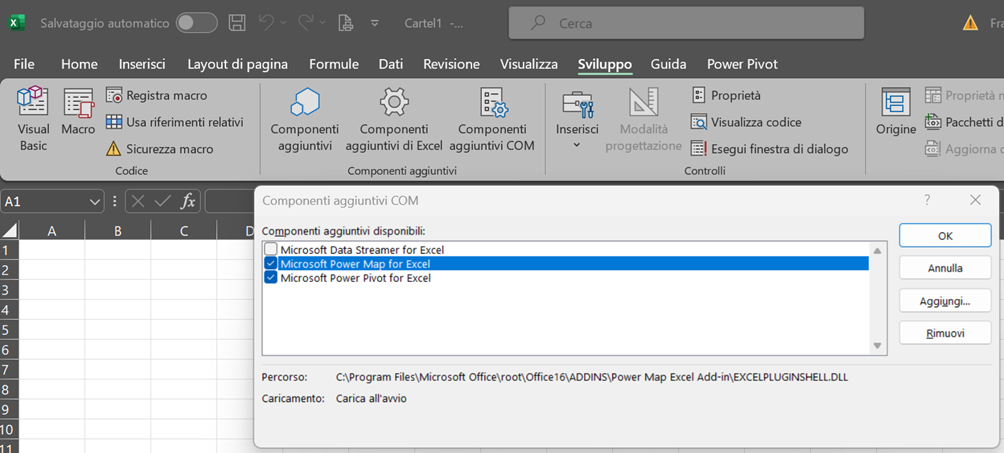Screen dimensions: 1004x453
Task: Click the warning triangle in title bar
Action: [970, 23]
